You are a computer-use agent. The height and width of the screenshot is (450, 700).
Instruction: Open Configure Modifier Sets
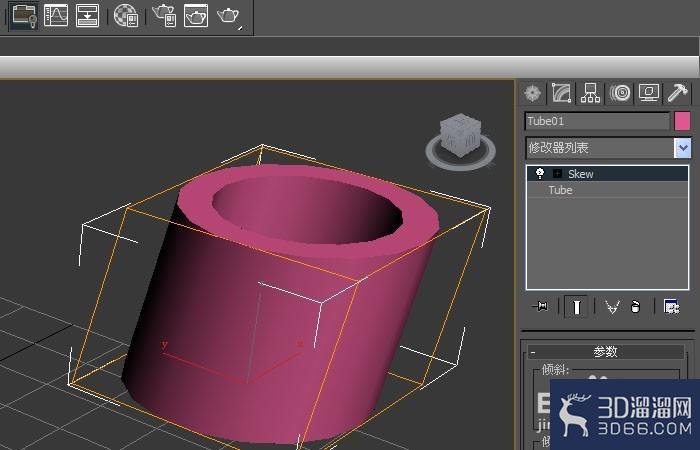coord(671,307)
